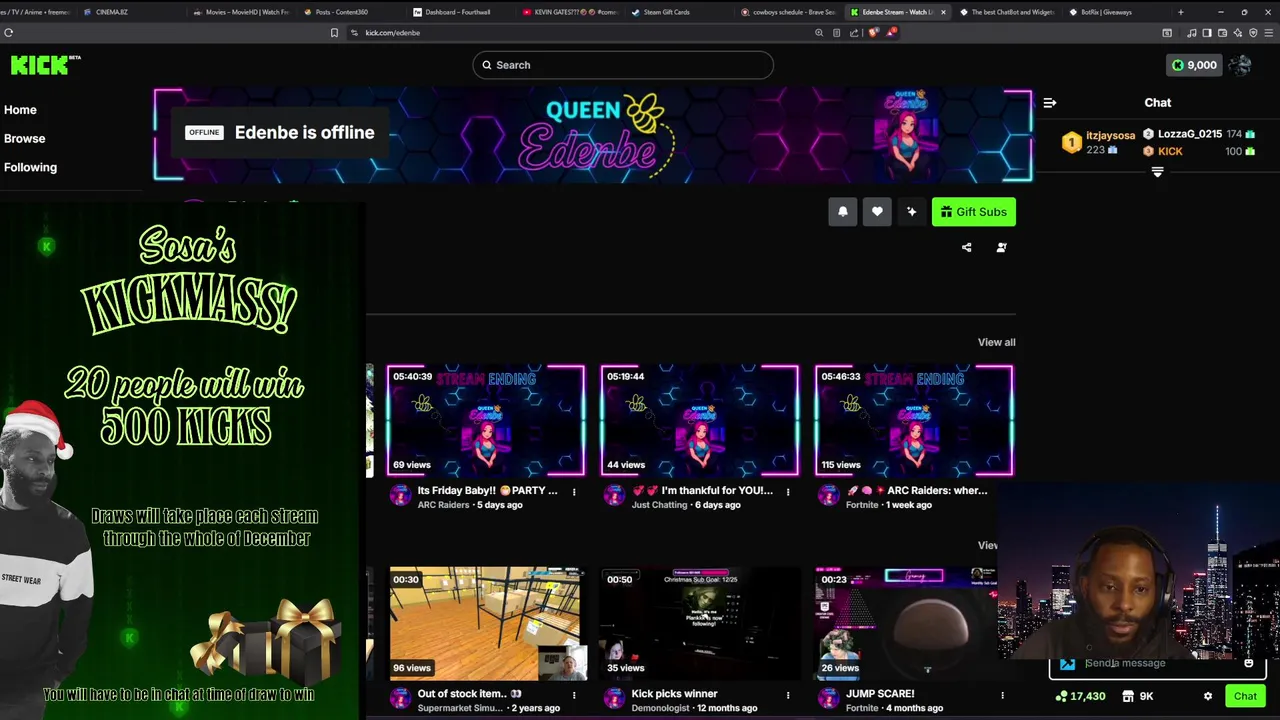Click itzjaysosa in the chat leaderboard
Screen dimensions: 1280x720
(x=1110, y=135)
